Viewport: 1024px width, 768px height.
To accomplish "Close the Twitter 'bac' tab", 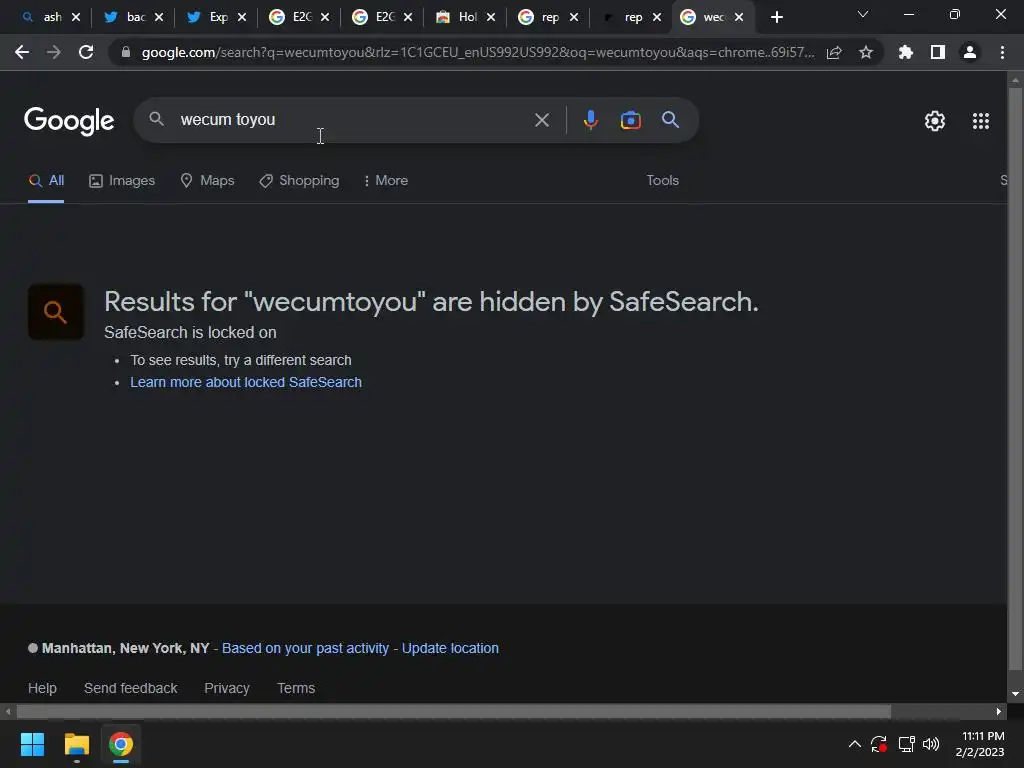I will [159, 17].
